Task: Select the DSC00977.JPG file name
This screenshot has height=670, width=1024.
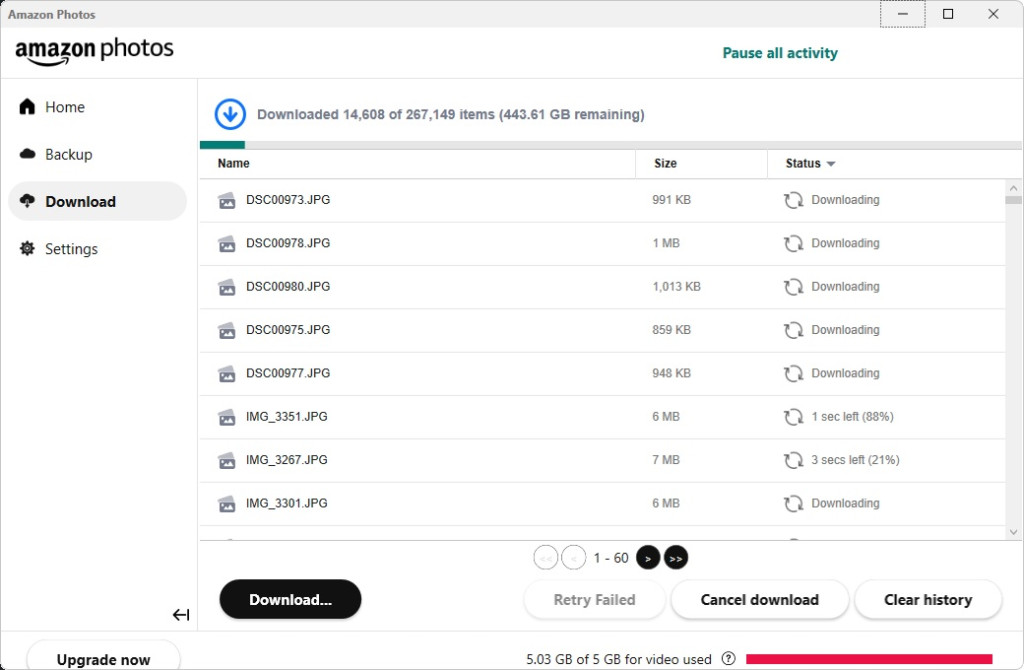Action: coord(288,373)
